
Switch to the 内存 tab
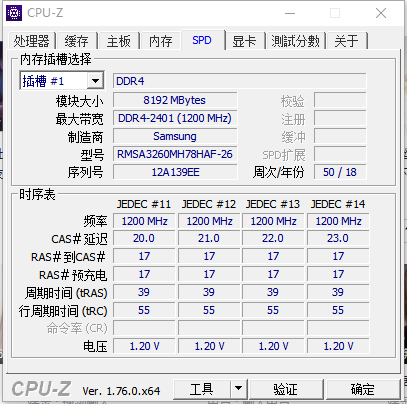(x=161, y=41)
